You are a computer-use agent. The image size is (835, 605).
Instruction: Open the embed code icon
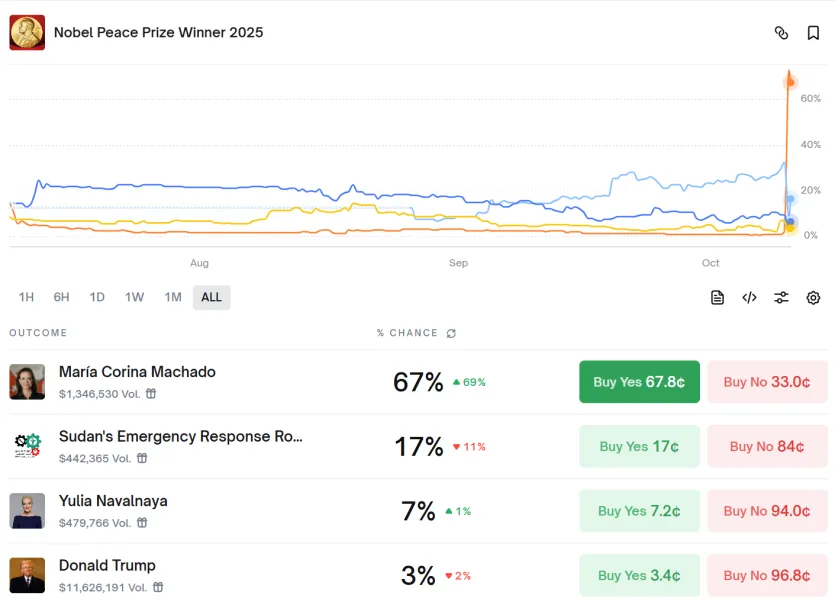pos(749,297)
